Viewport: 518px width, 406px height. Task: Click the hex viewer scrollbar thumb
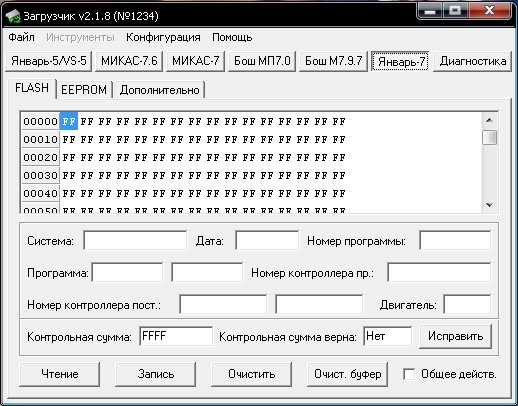coord(489,137)
